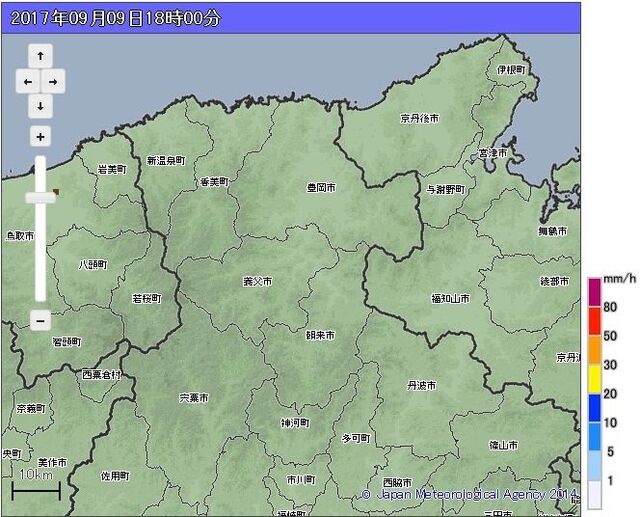Click the 養父市 map label

258,281
